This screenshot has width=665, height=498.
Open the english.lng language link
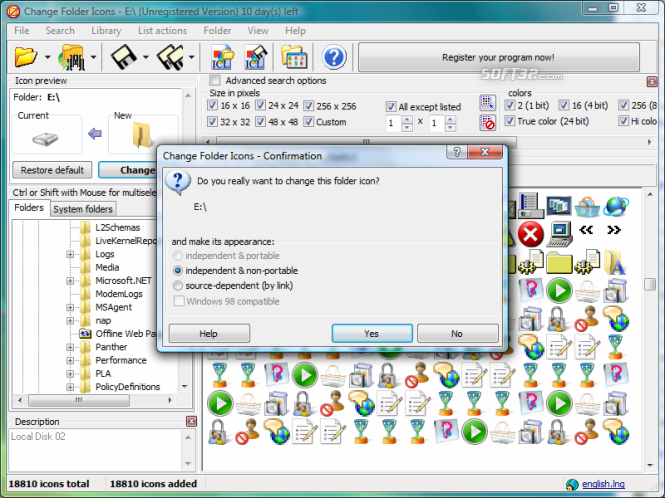603,484
